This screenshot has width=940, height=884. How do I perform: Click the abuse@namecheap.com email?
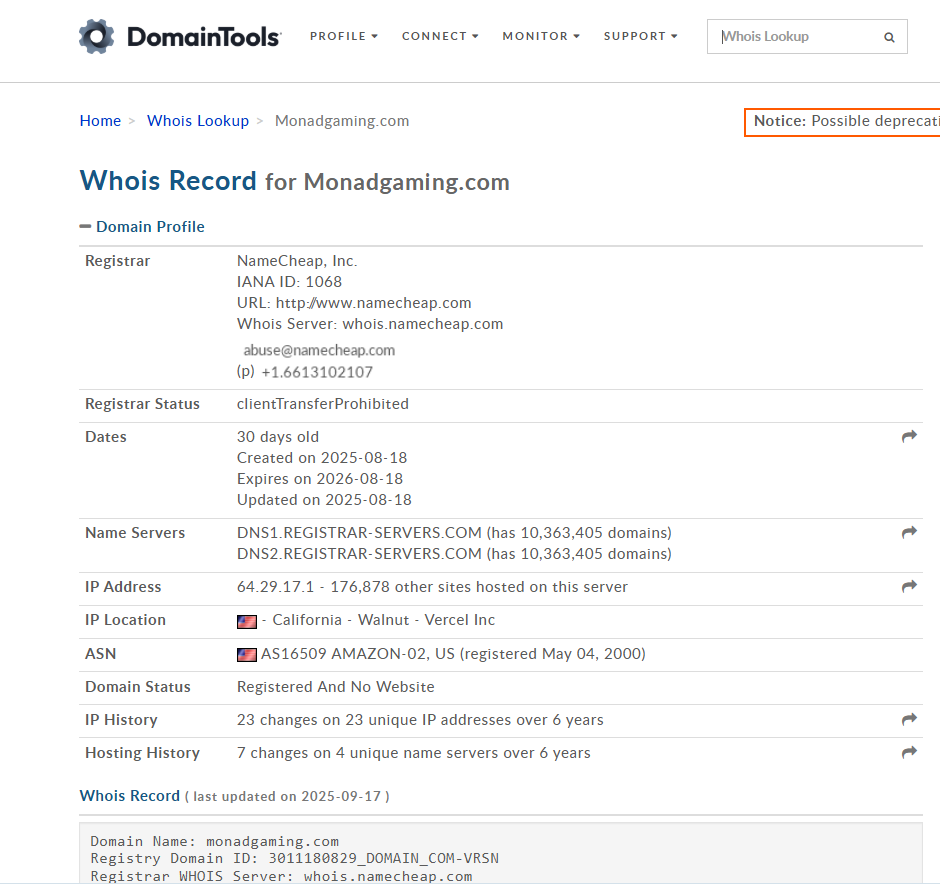[319, 350]
